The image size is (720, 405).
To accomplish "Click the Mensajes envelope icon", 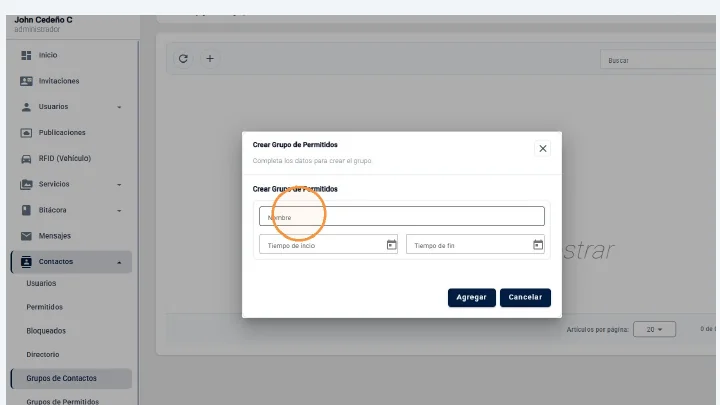I will coord(26,236).
